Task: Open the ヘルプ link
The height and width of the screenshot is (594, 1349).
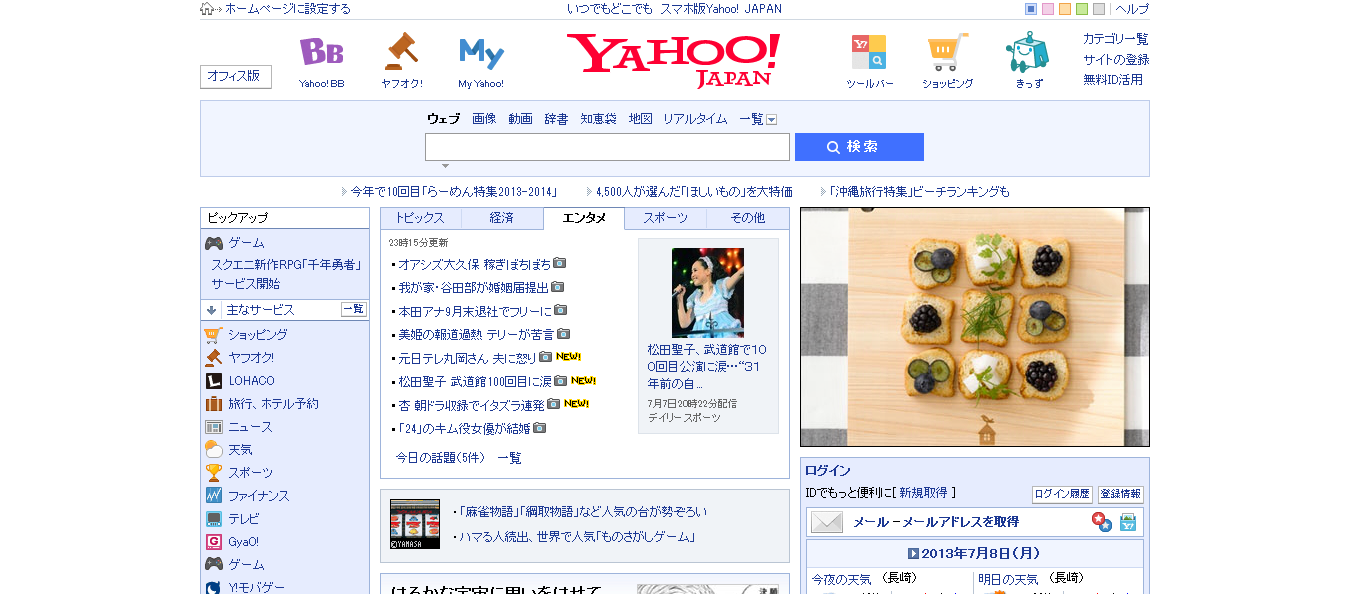Action: (1132, 9)
